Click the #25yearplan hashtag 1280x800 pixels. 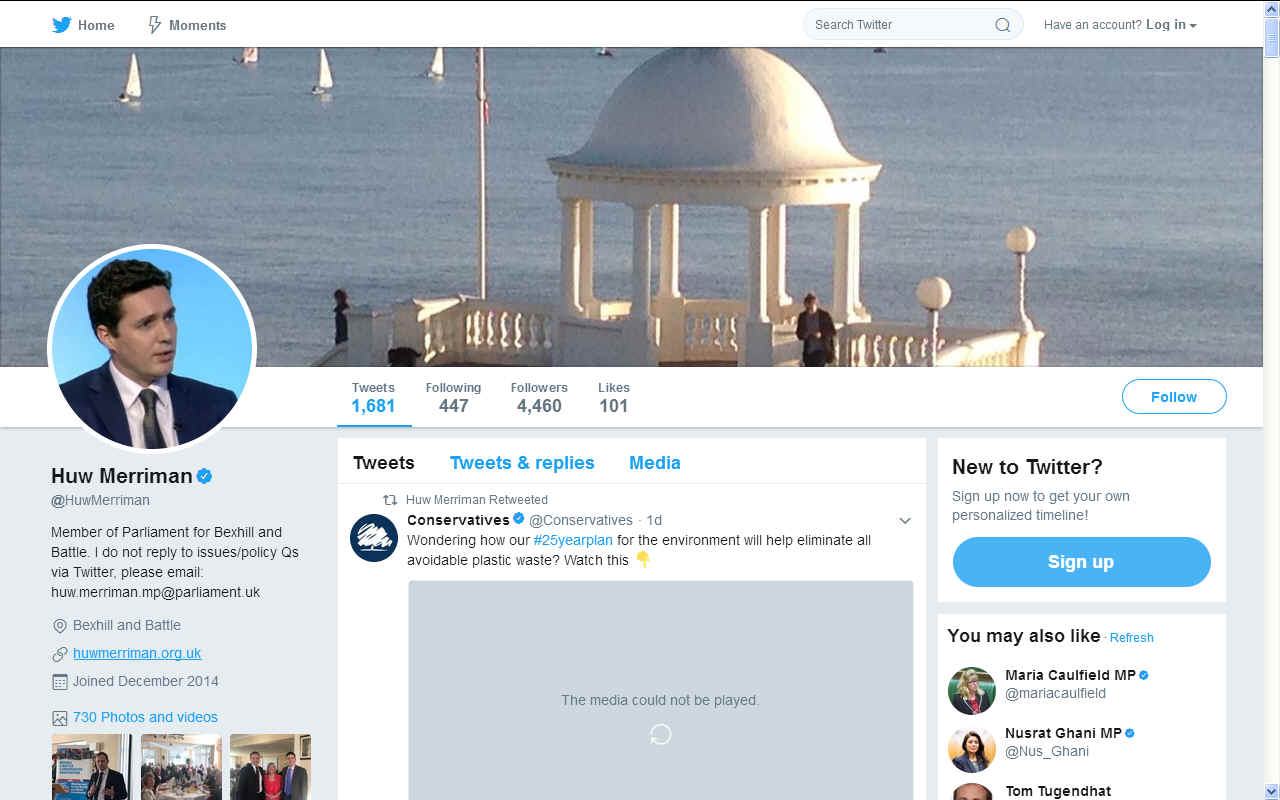[x=573, y=540]
